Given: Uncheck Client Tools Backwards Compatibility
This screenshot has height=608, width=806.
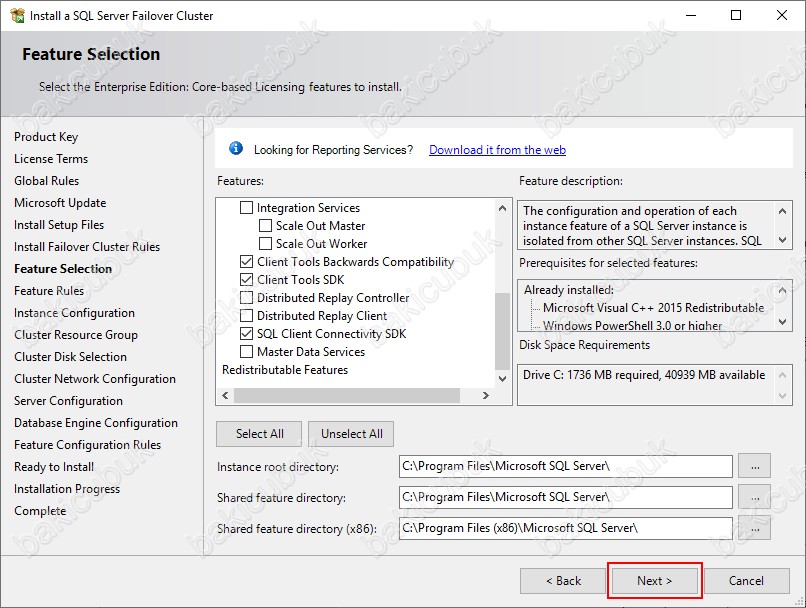Looking at the screenshot, I should pos(247,262).
